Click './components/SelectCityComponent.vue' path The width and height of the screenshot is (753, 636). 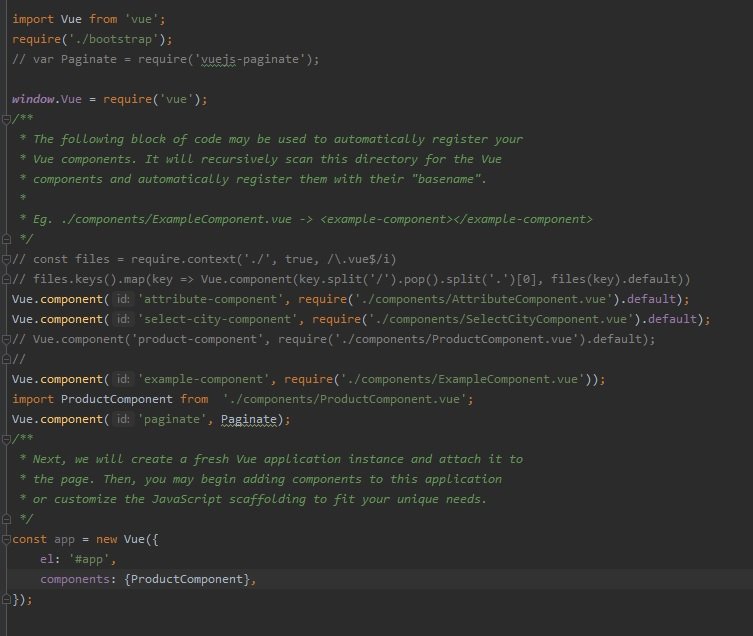[x=501, y=319]
